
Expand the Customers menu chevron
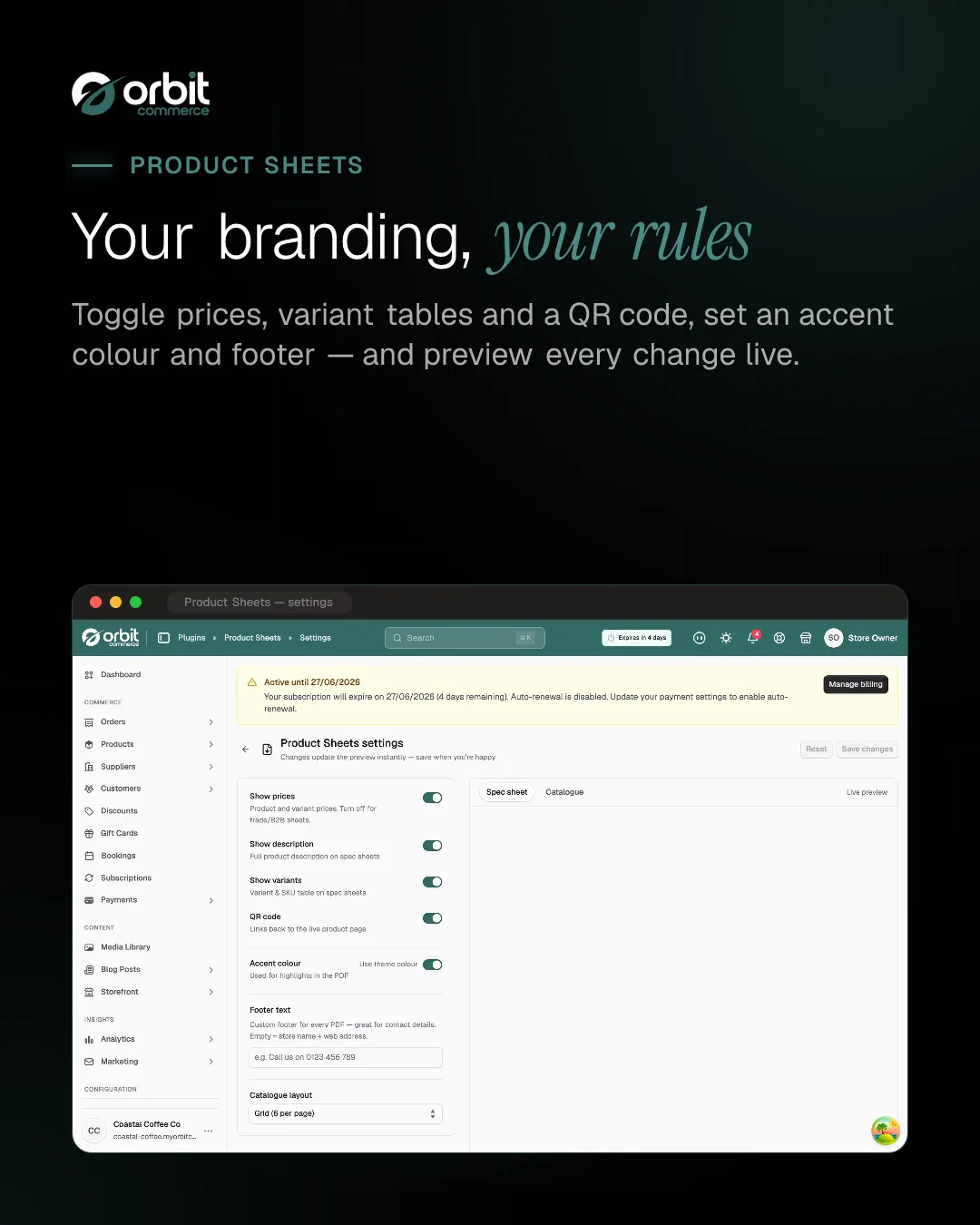(211, 789)
